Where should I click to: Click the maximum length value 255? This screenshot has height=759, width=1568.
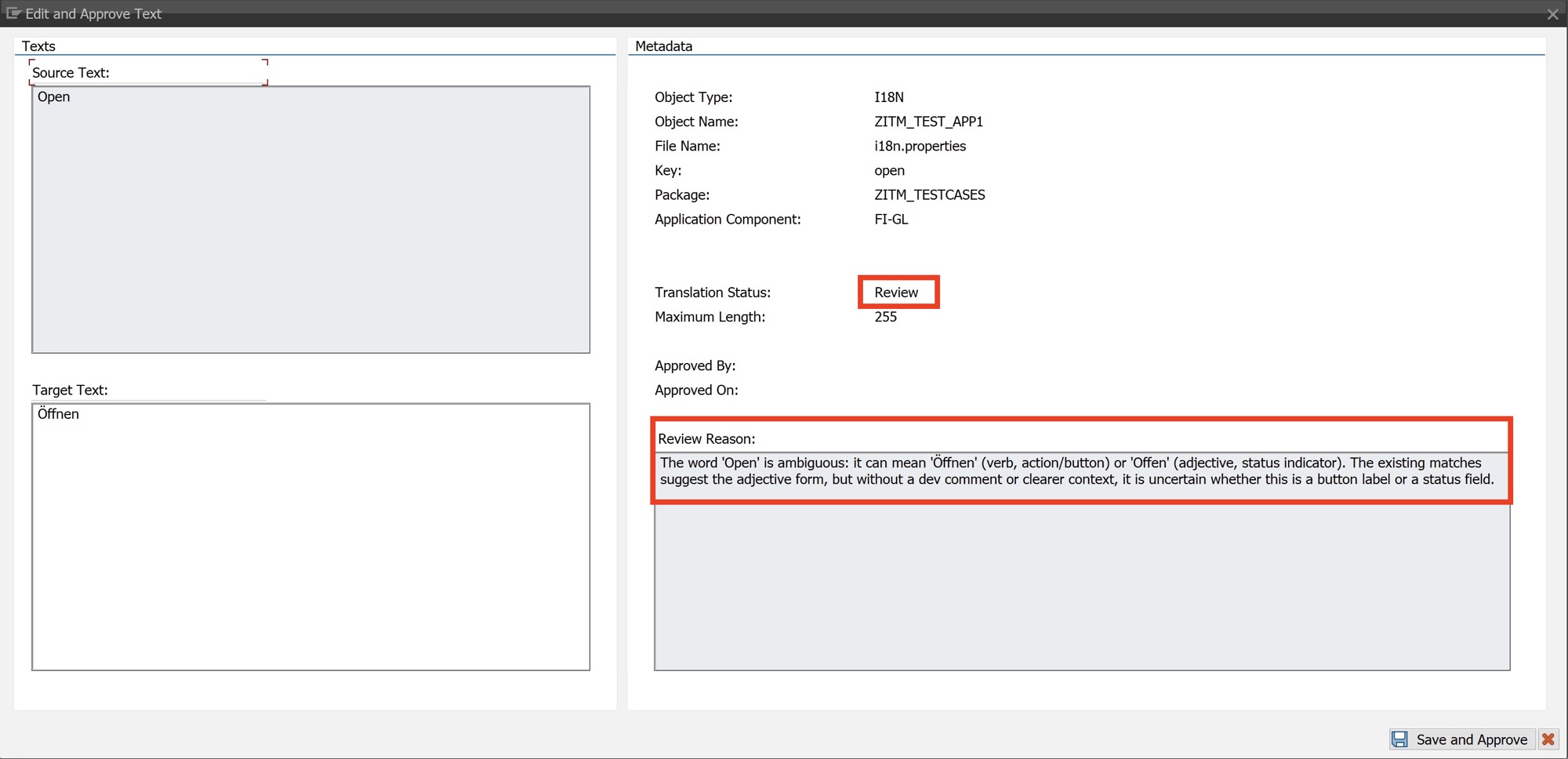(885, 317)
